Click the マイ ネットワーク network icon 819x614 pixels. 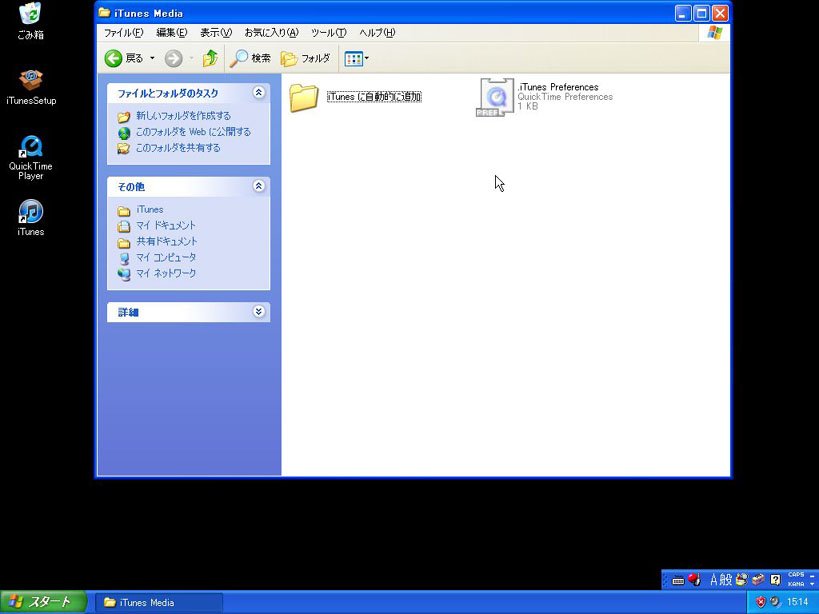click(124, 274)
